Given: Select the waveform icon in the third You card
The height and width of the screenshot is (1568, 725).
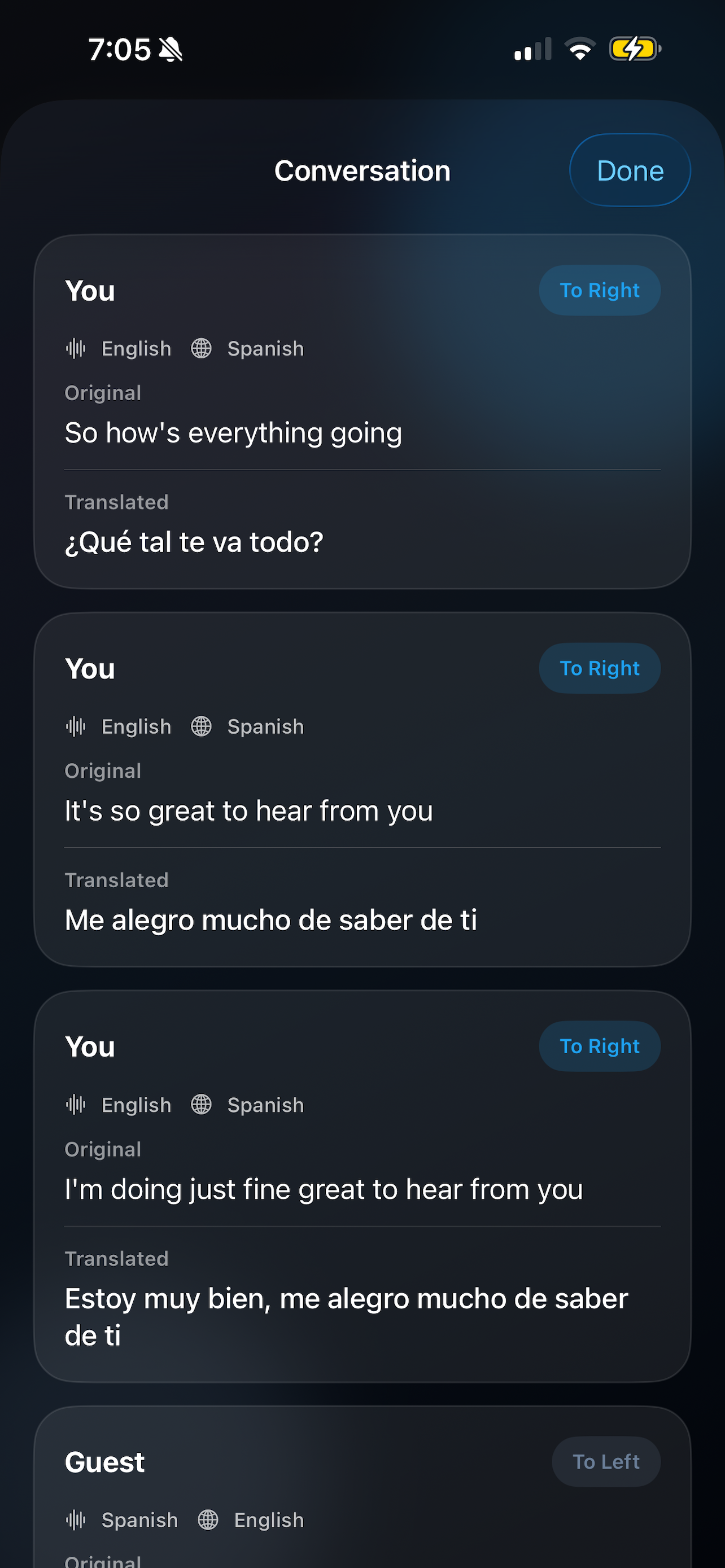Looking at the screenshot, I should [x=76, y=1104].
